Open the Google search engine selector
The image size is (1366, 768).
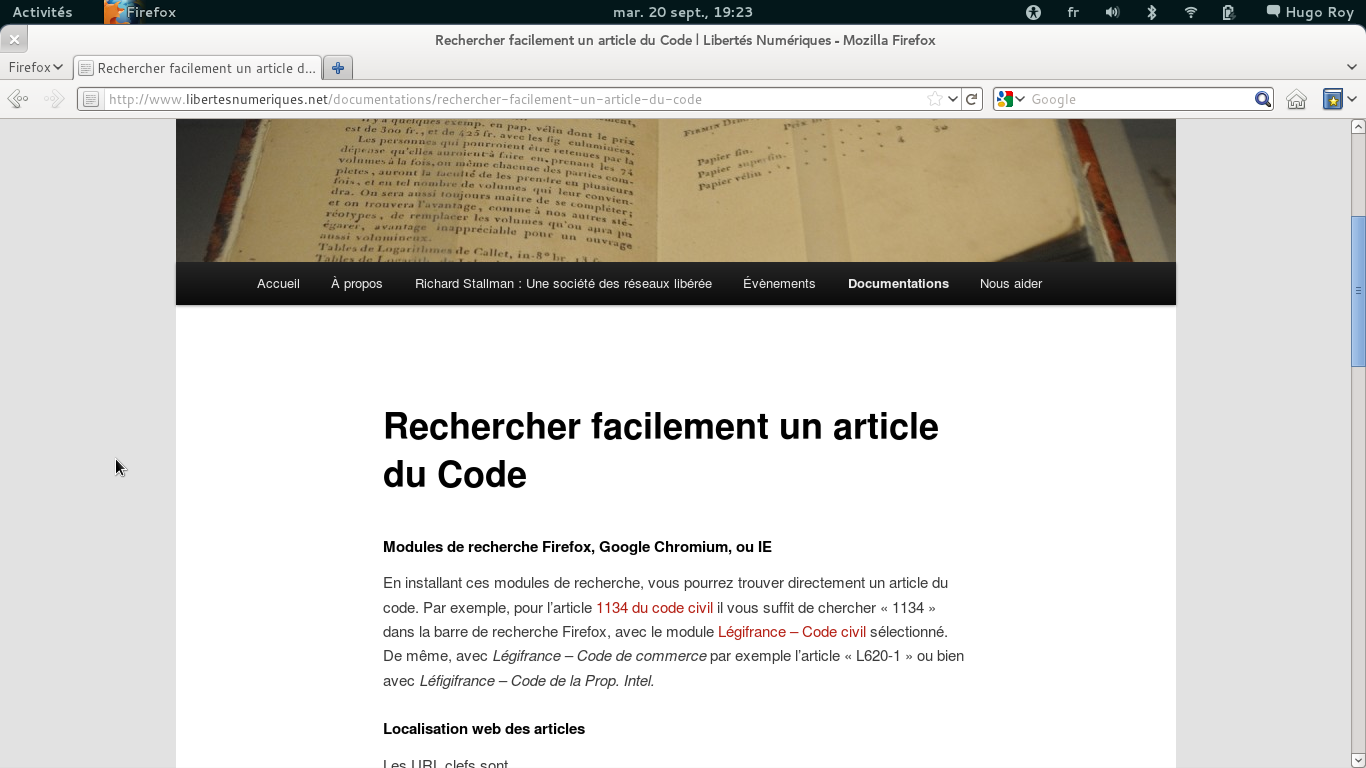pyautogui.click(x=1011, y=99)
